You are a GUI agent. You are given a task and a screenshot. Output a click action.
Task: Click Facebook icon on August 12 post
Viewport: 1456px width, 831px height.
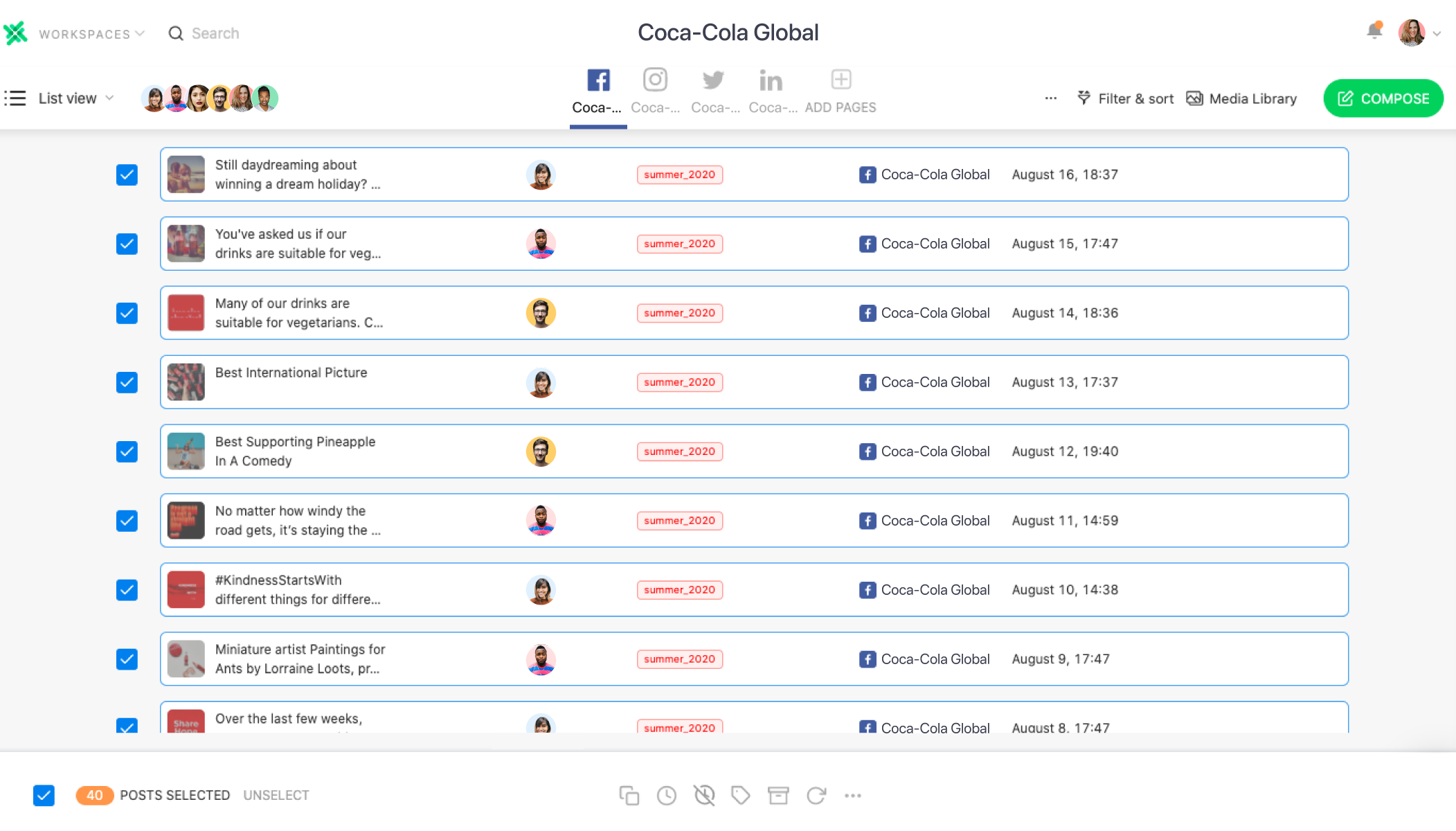(x=868, y=452)
